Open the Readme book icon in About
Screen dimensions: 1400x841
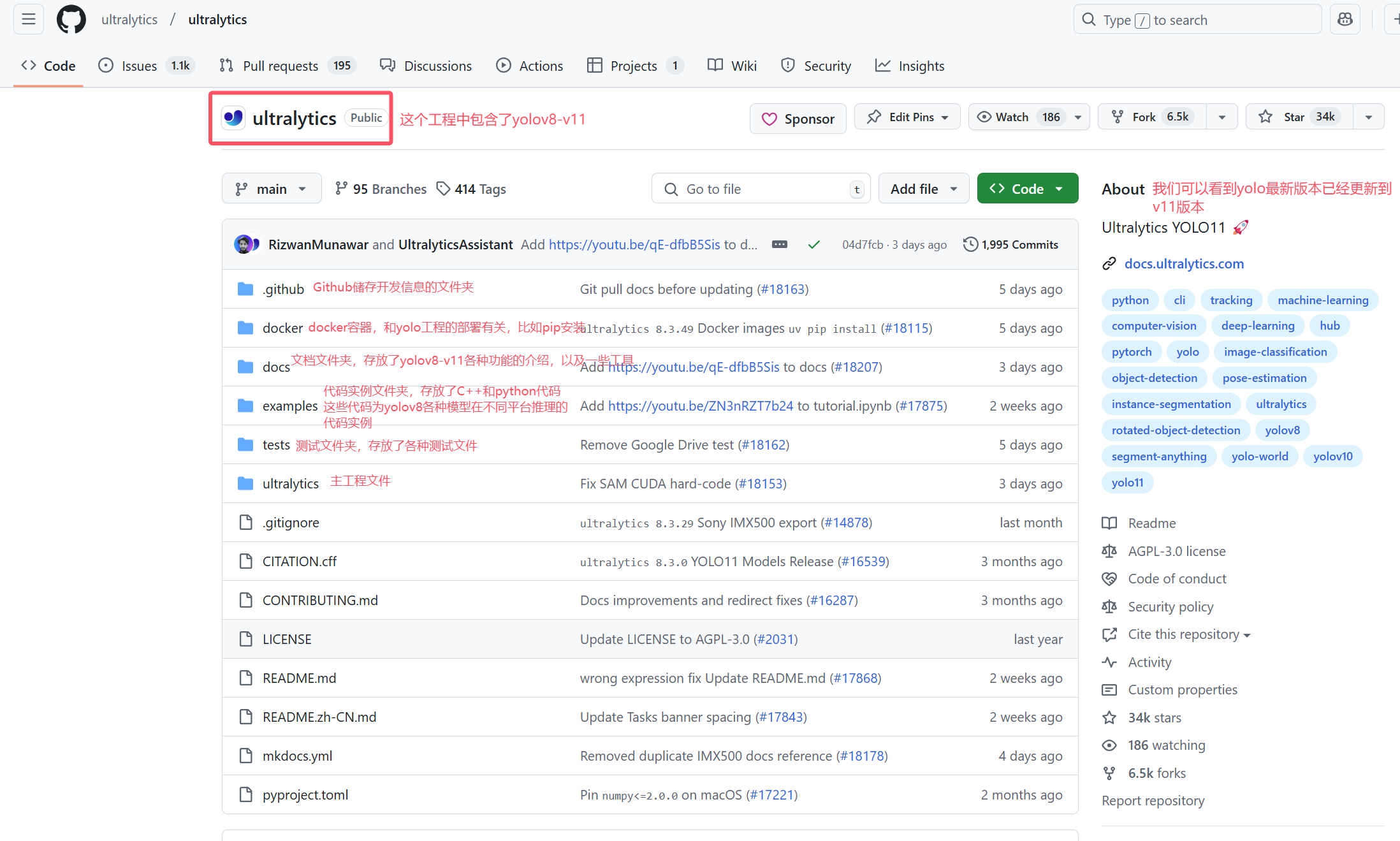1109,523
